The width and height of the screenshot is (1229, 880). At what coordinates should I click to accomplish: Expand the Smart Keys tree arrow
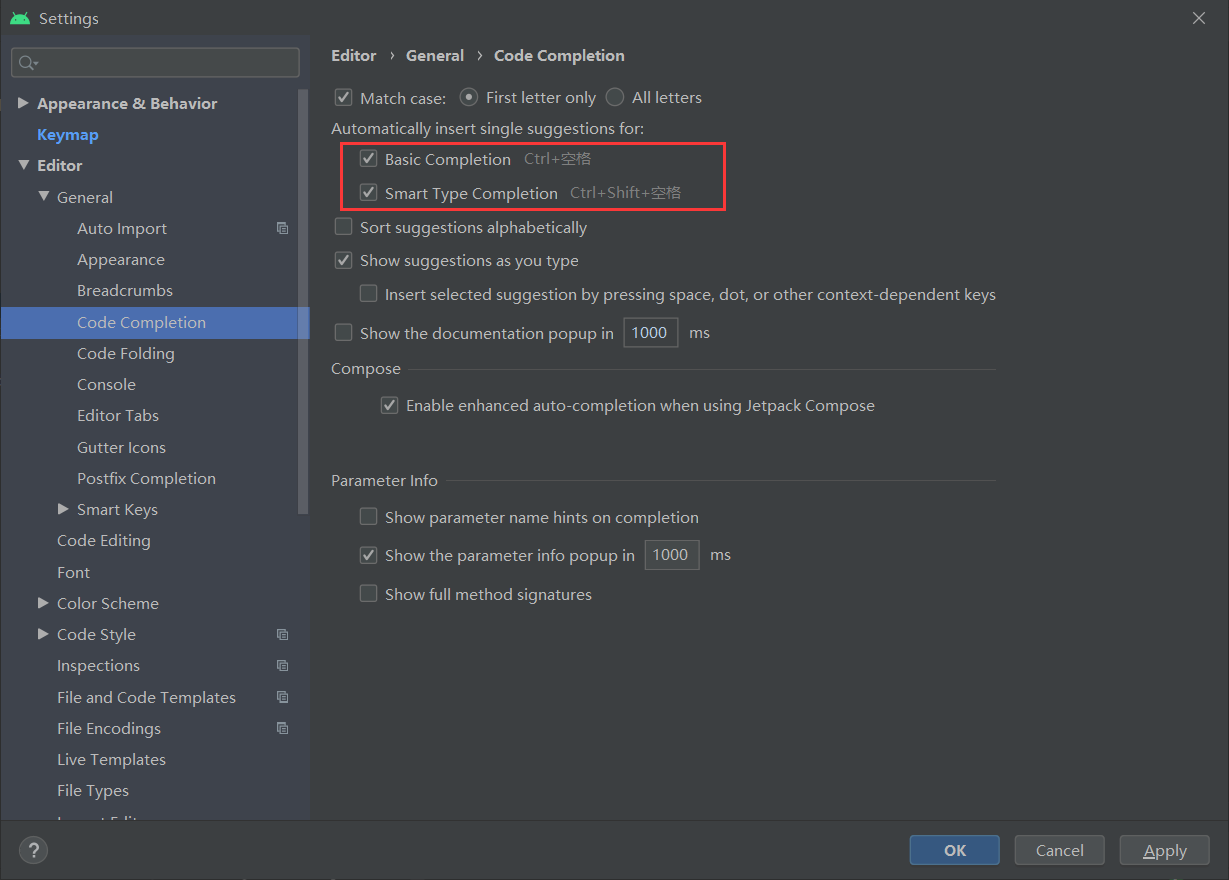point(63,509)
